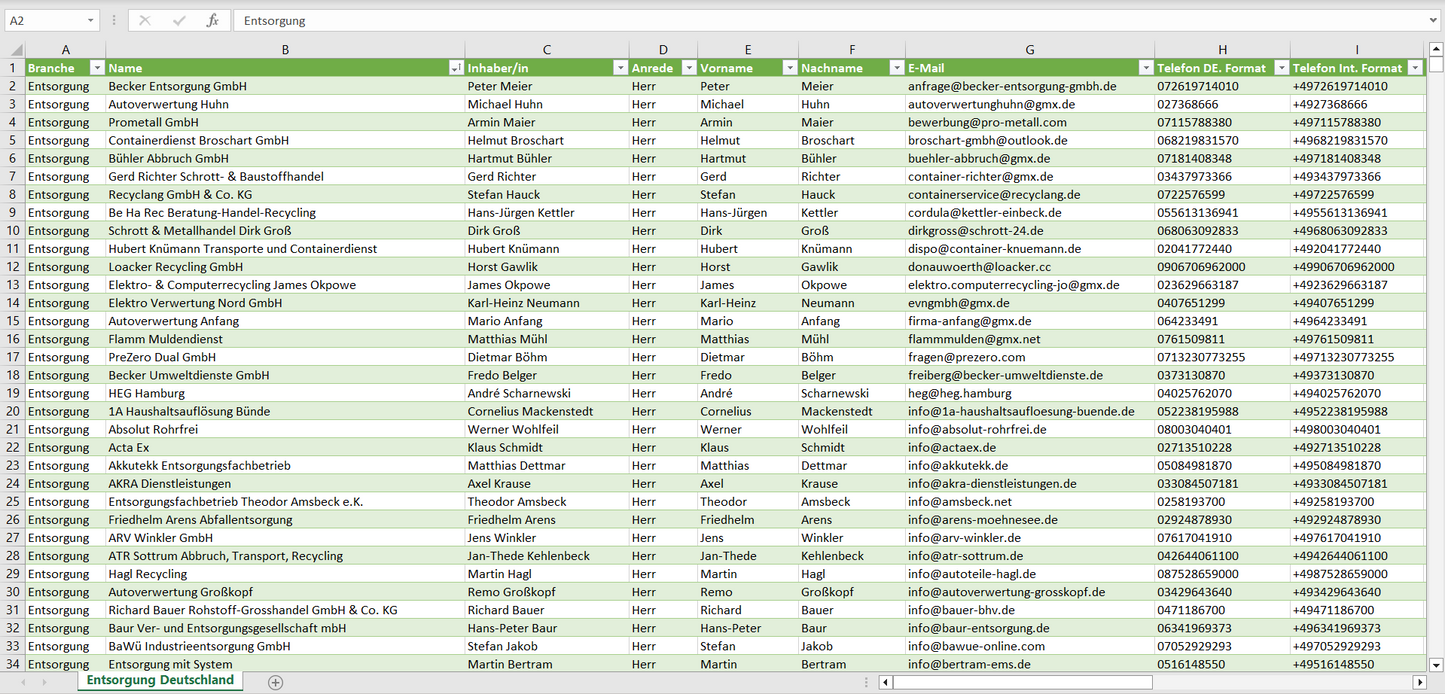This screenshot has width=1445, height=694.
Task: Expand the E-Mail column filter dropdown
Action: click(1145, 68)
